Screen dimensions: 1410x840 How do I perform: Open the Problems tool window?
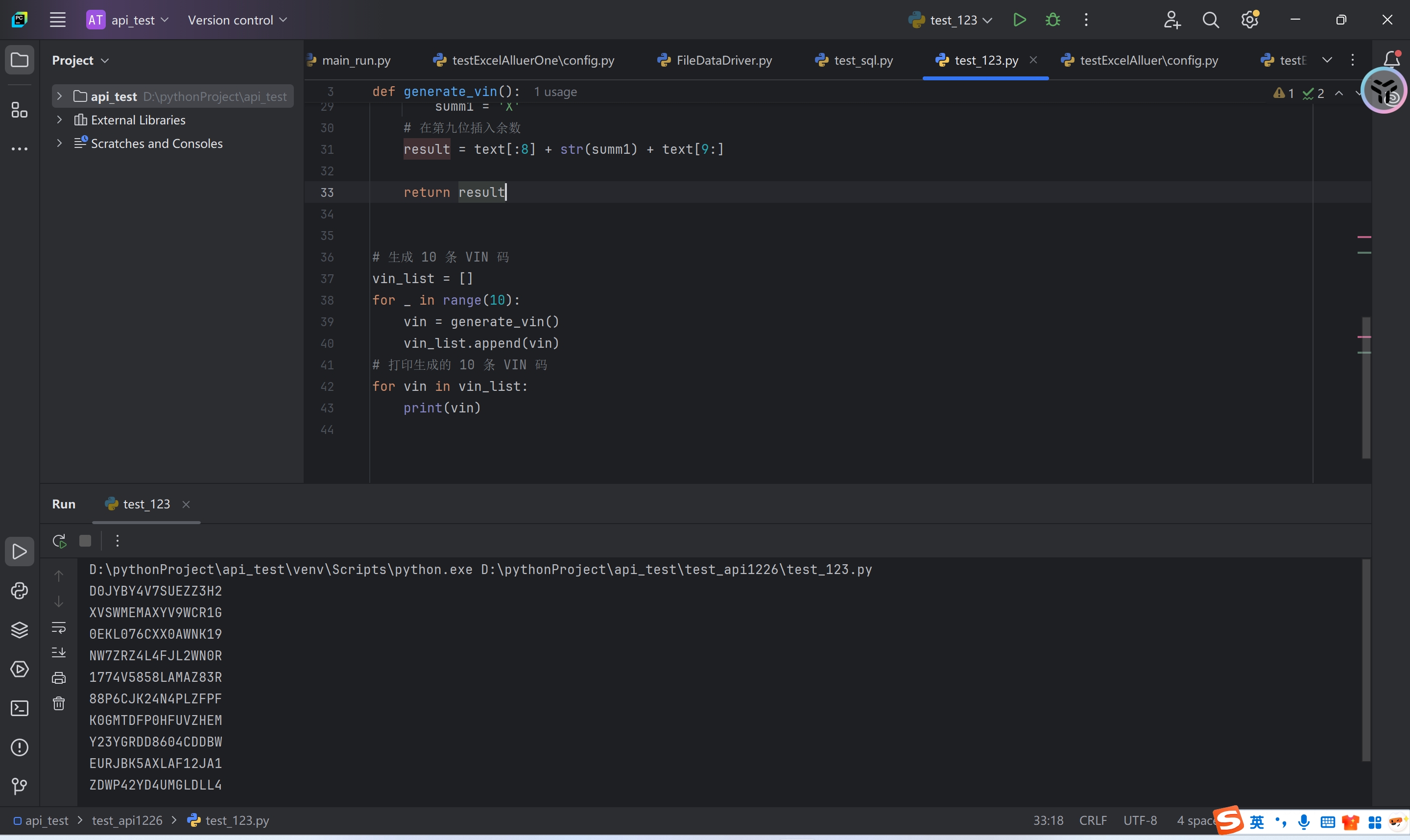coord(19,748)
